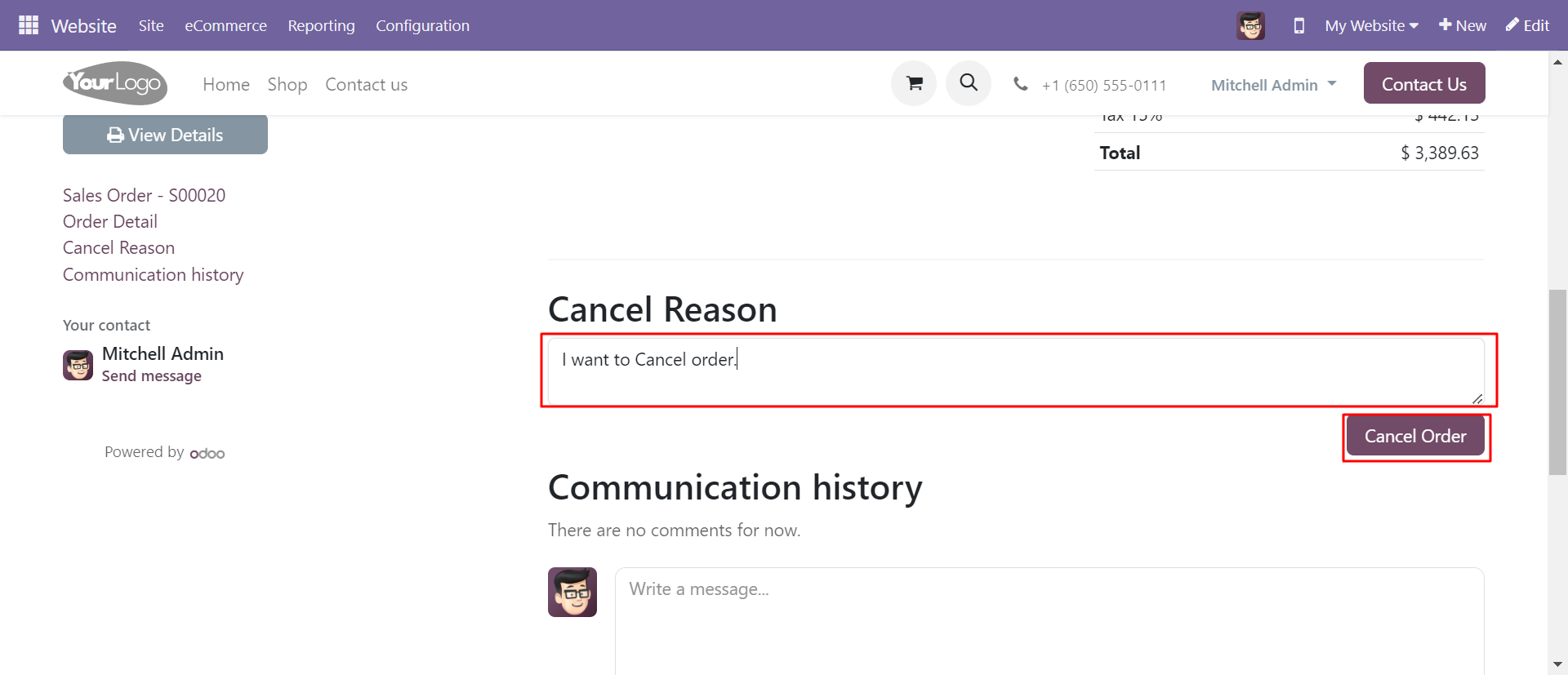Expand the My Website dropdown

point(1371,25)
